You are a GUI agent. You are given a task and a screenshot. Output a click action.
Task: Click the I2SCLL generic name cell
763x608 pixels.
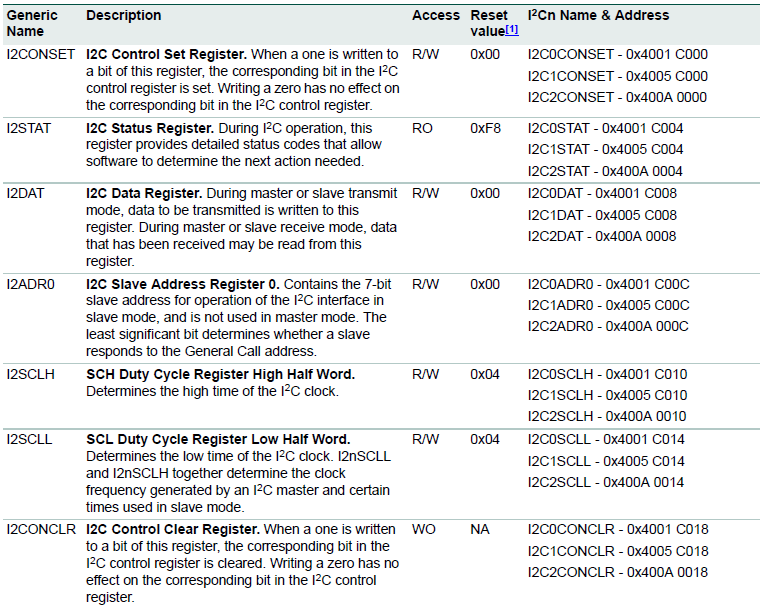coord(31,439)
